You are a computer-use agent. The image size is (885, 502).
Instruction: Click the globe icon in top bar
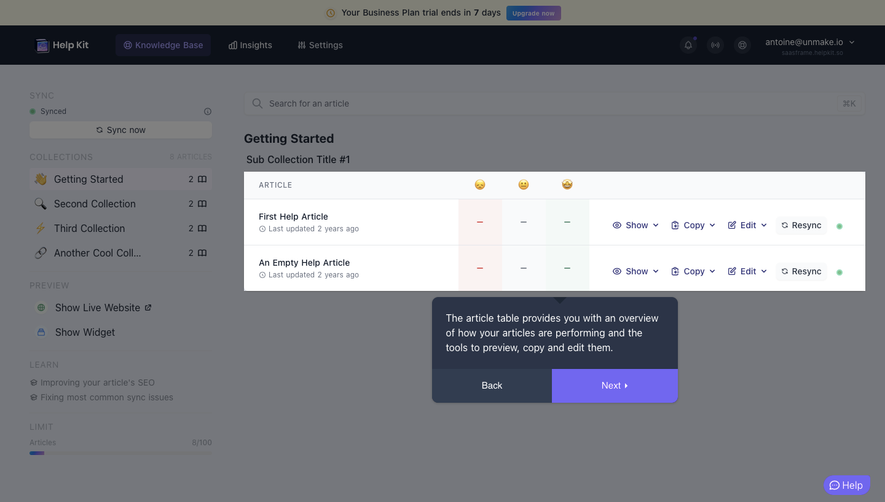coord(742,45)
